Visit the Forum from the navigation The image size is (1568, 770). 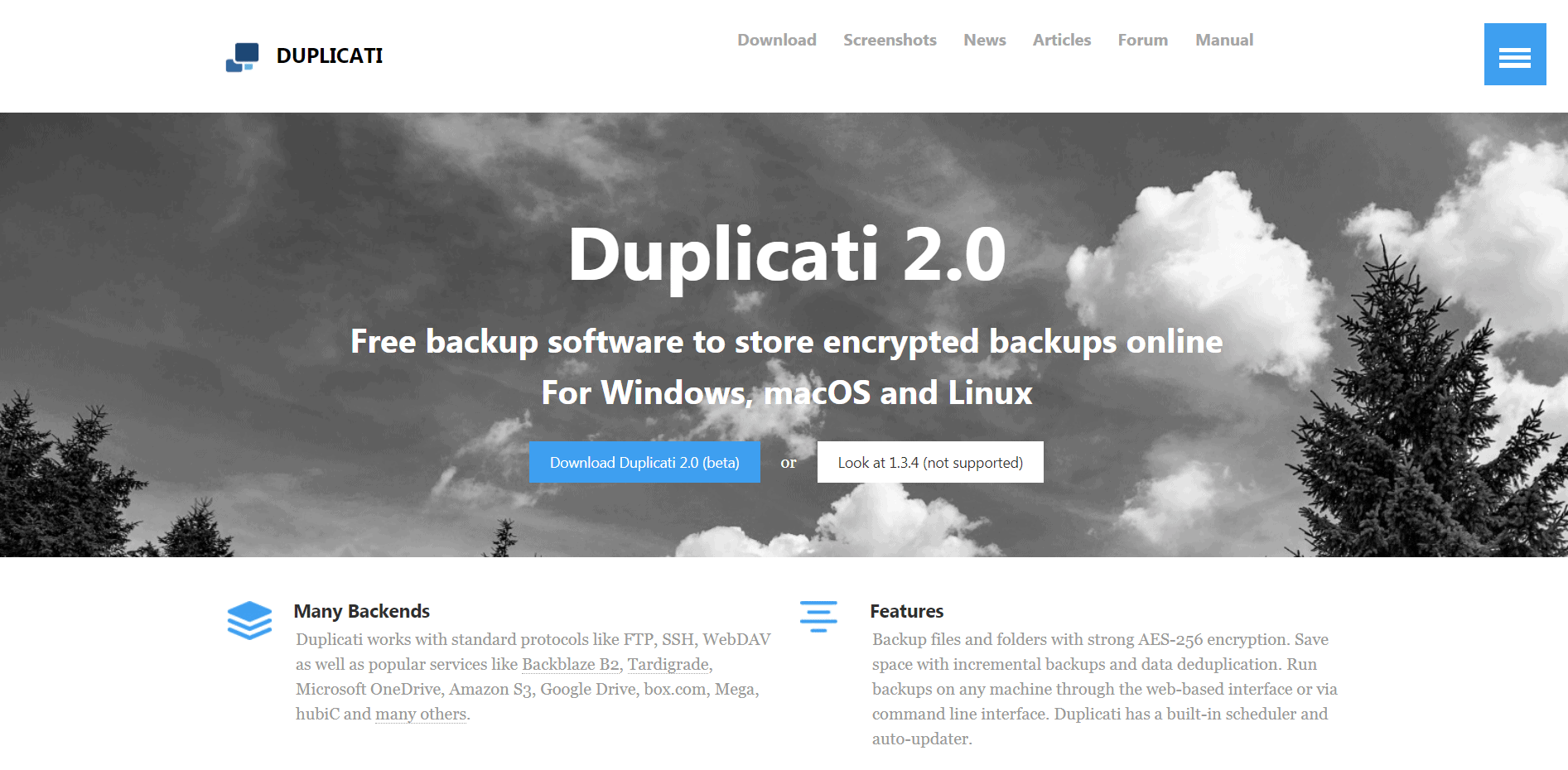pyautogui.click(x=1143, y=40)
